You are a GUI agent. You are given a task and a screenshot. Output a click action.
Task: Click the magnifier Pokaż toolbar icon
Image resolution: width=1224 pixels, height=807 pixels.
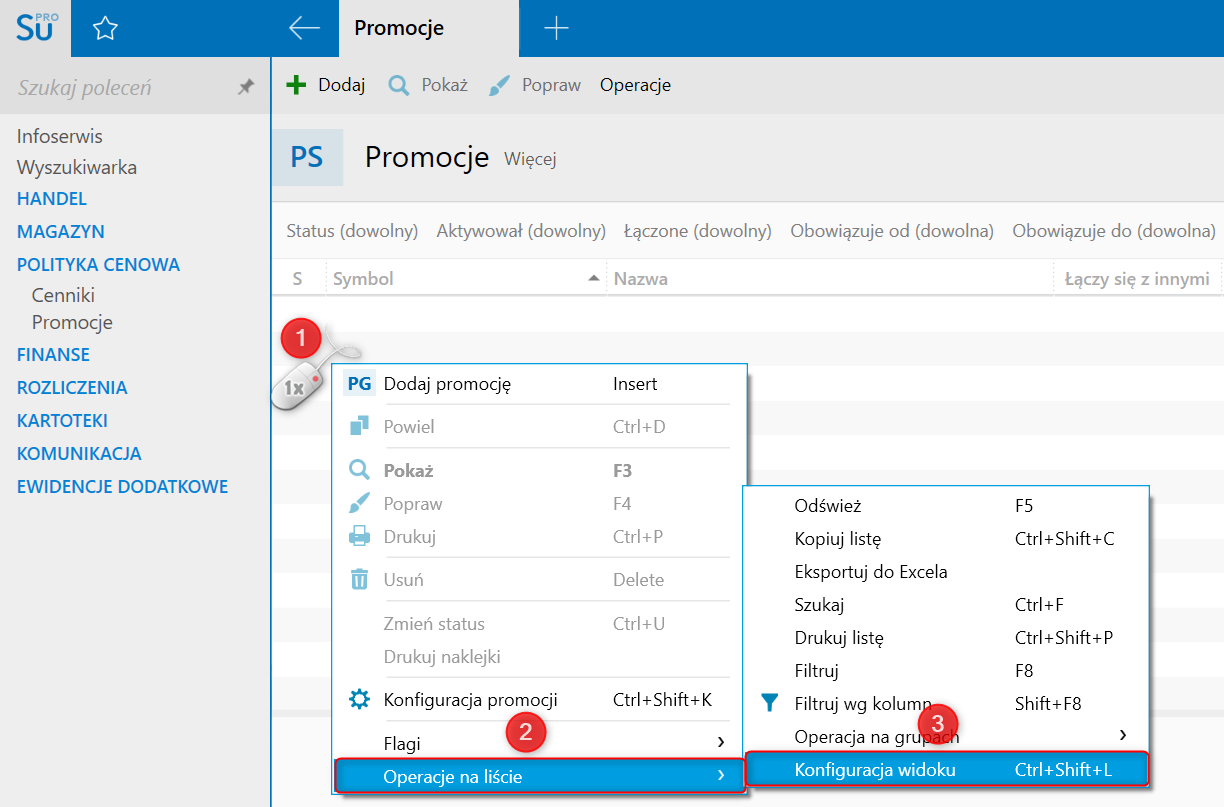[399, 85]
